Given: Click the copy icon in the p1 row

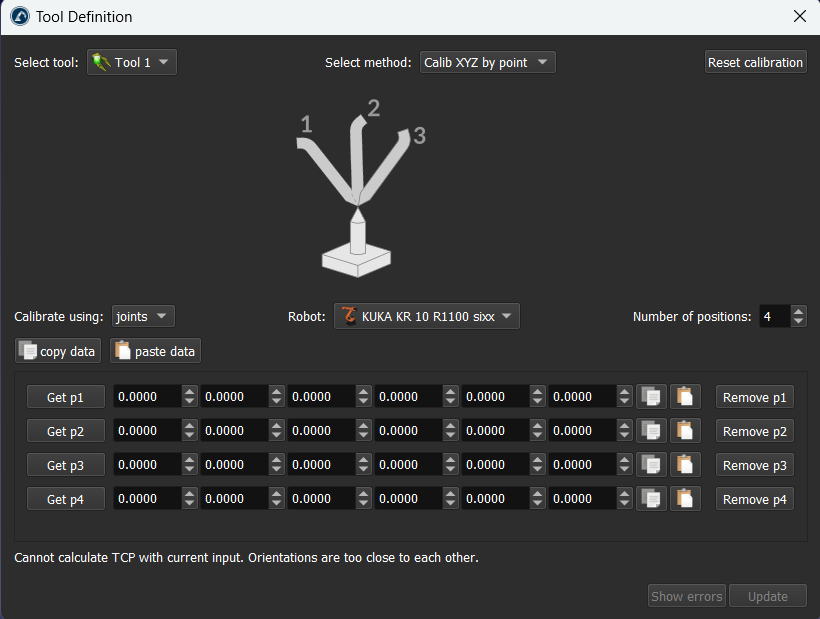Looking at the screenshot, I should click(x=651, y=397).
